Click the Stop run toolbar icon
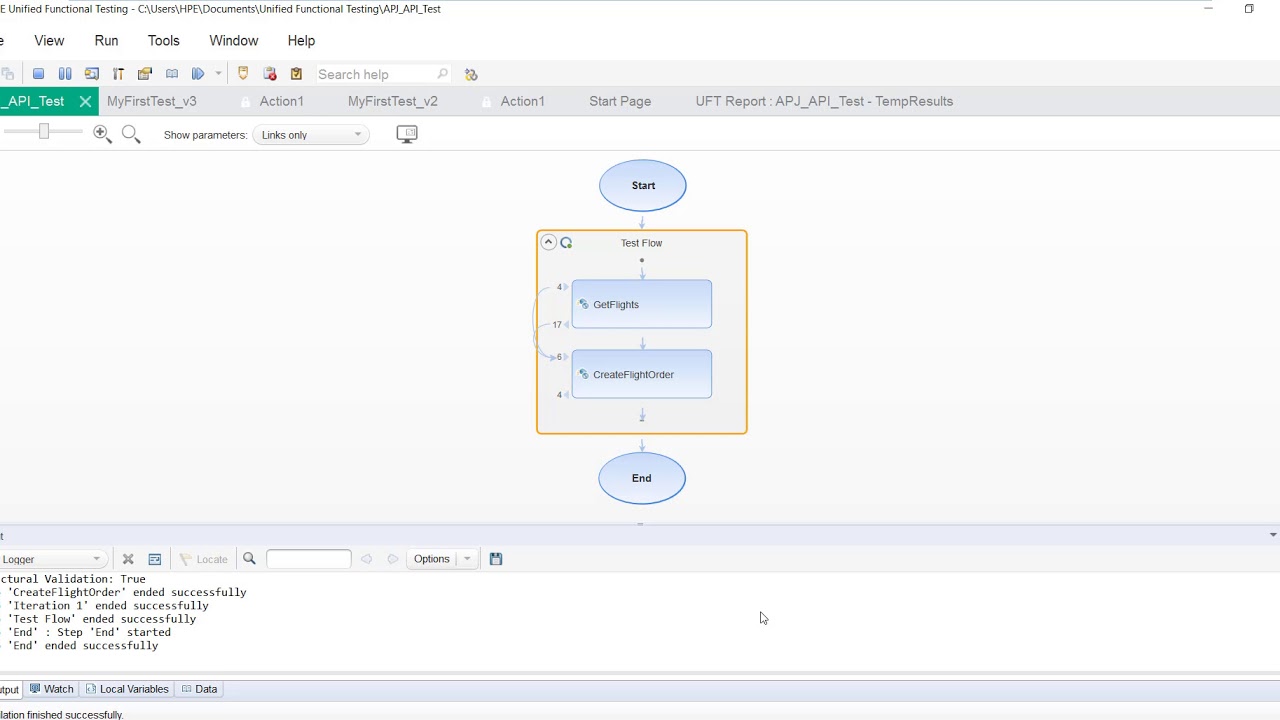The width and height of the screenshot is (1280, 720). (x=38, y=74)
